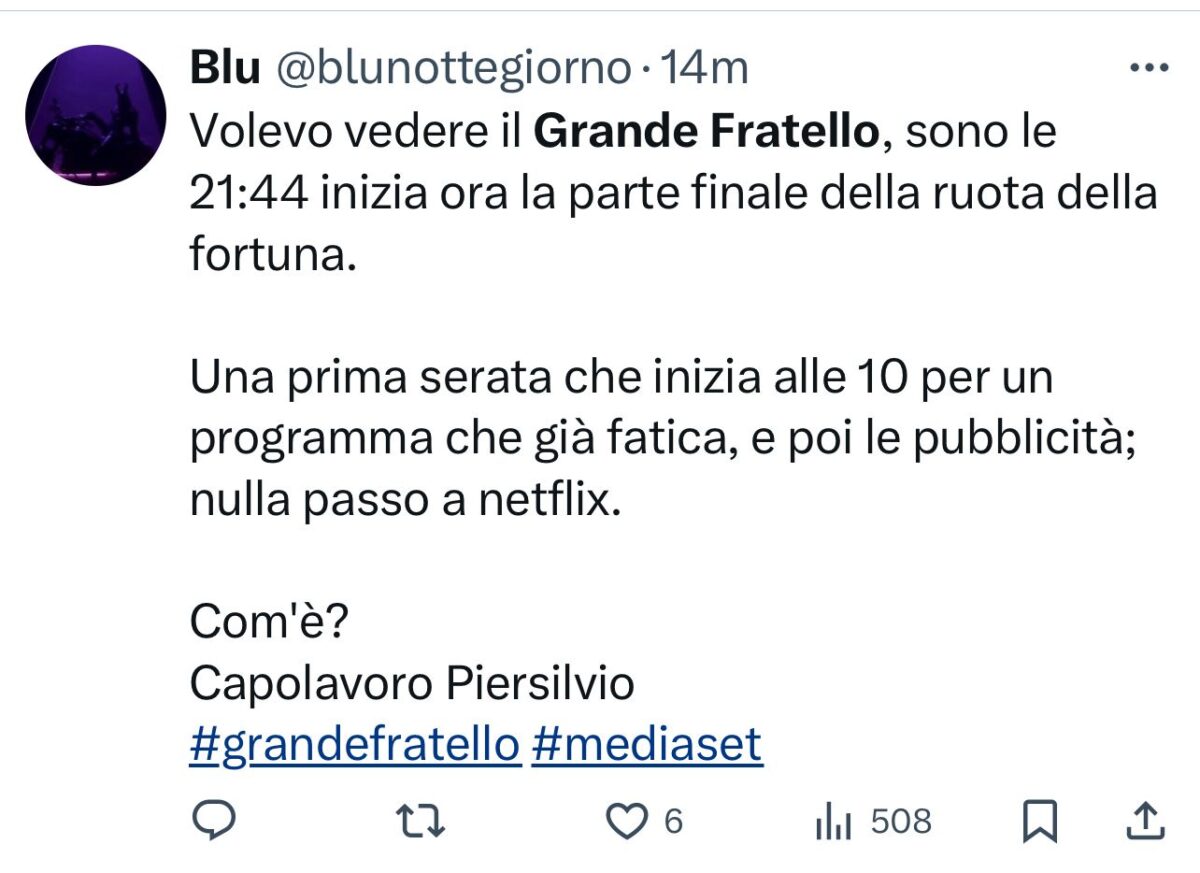
Task: Click the bold Grande Fratello text
Action: 705,131
